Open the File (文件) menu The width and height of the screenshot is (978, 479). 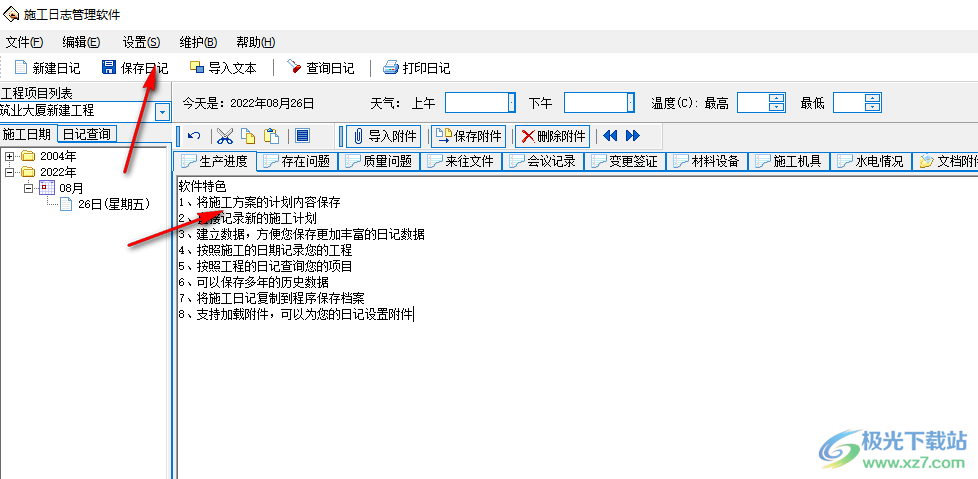tap(24, 42)
